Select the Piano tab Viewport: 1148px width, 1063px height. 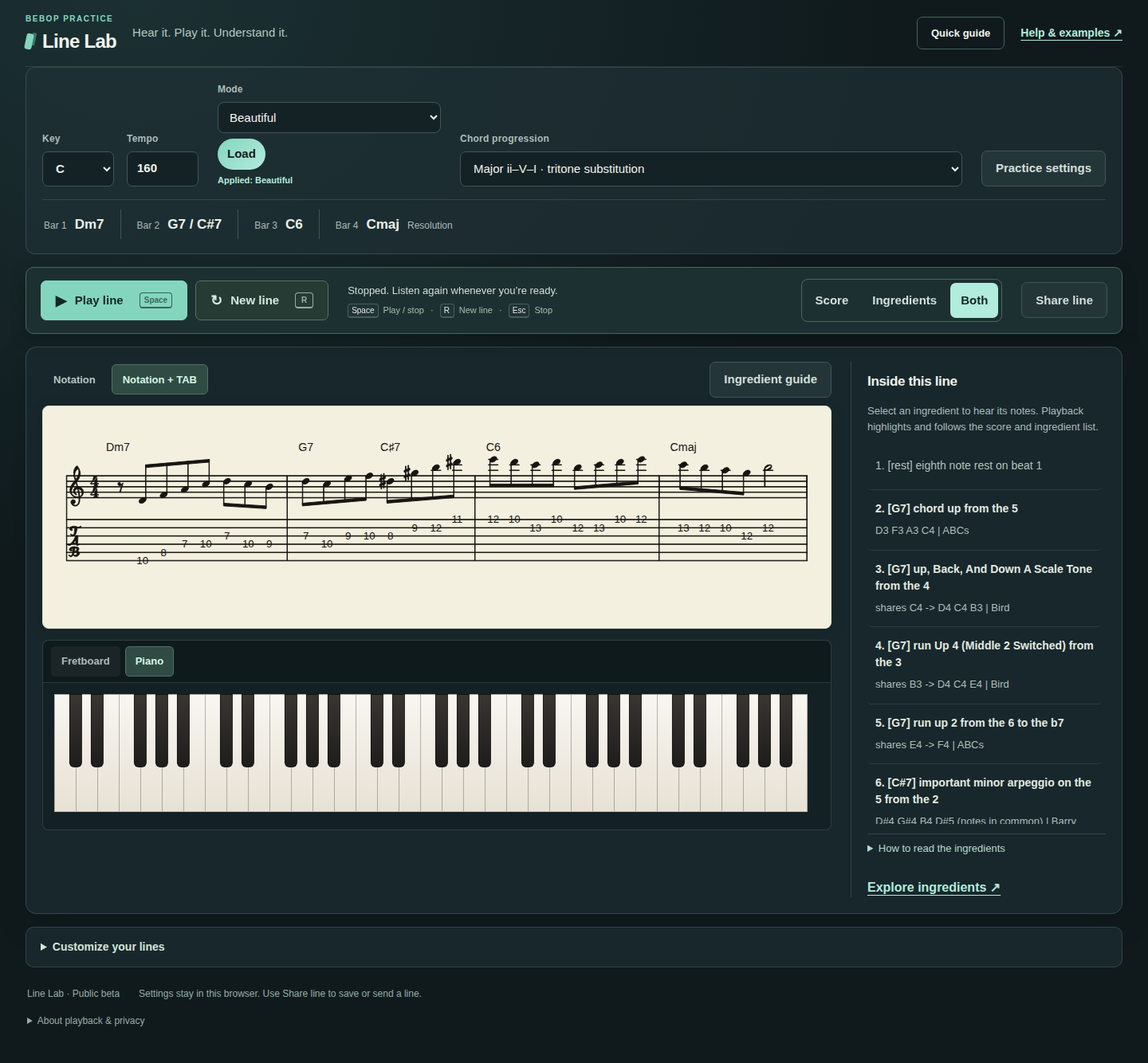(149, 661)
